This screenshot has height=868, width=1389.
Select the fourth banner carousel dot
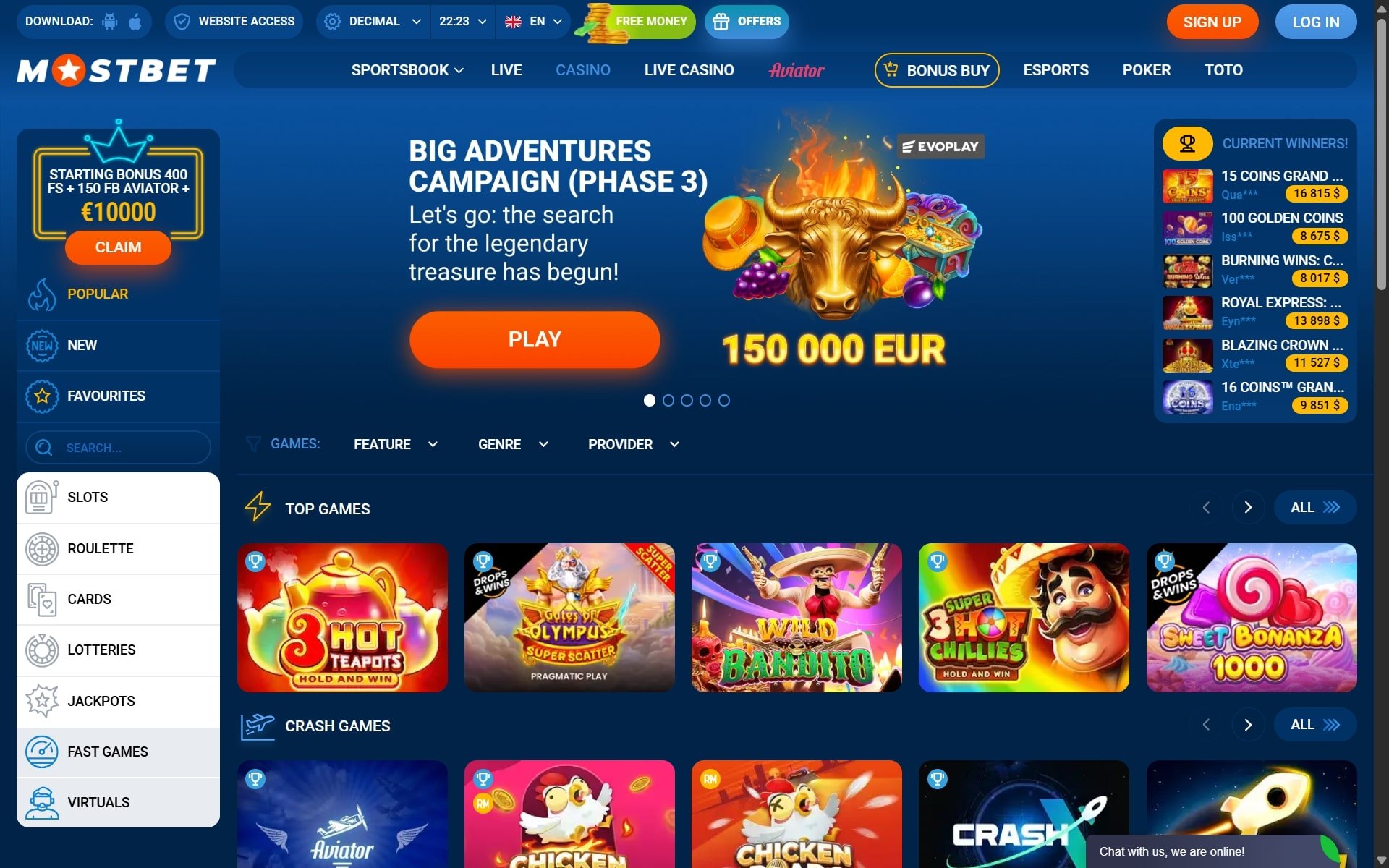point(705,400)
